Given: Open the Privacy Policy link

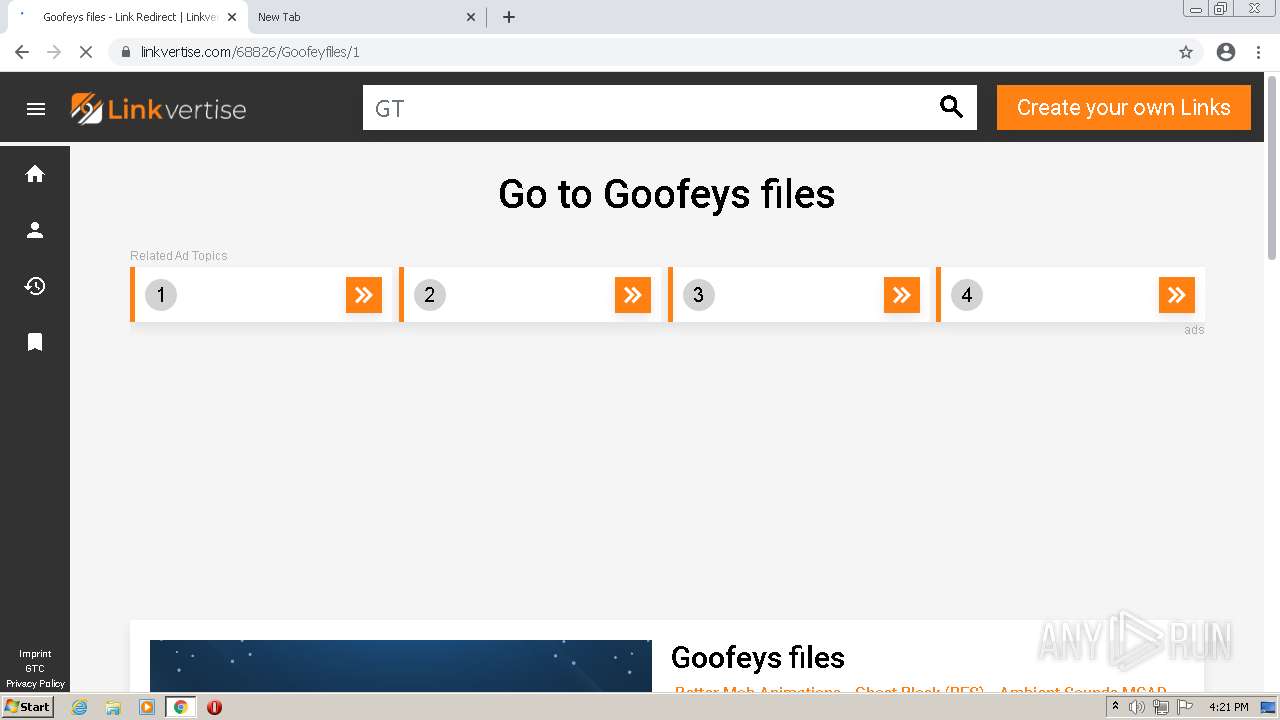Looking at the screenshot, I should (x=35, y=684).
